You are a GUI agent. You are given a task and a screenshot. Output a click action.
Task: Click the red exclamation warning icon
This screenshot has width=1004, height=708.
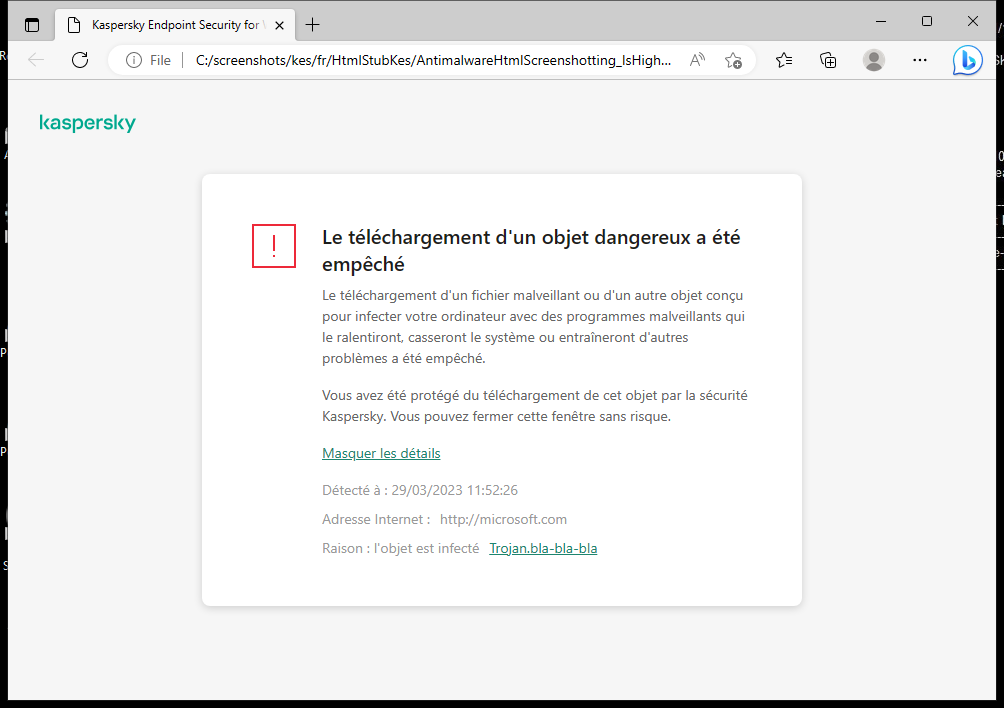(273, 246)
